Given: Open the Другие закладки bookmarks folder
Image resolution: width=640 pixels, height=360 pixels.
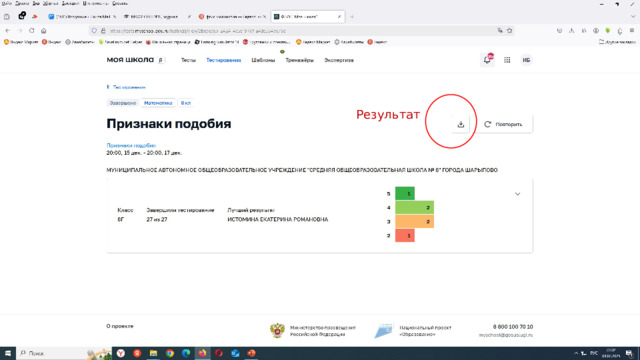Looking at the screenshot, I should [x=617, y=42].
